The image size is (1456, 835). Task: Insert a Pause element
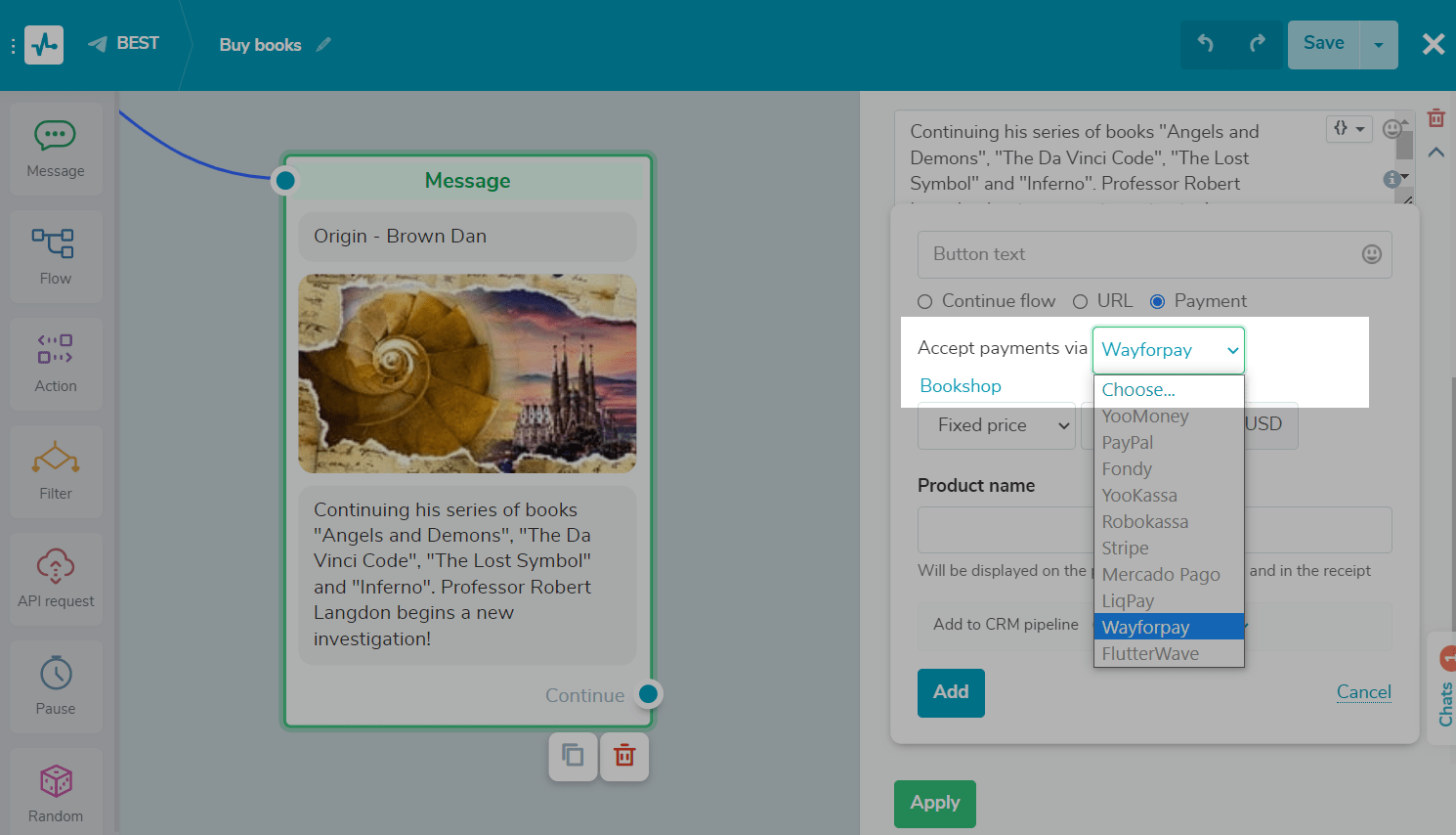[56, 674]
